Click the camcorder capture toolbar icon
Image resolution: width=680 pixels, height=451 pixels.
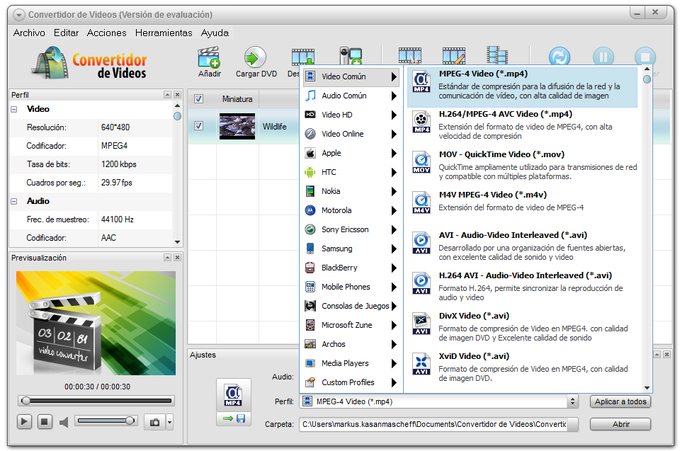click(x=350, y=56)
